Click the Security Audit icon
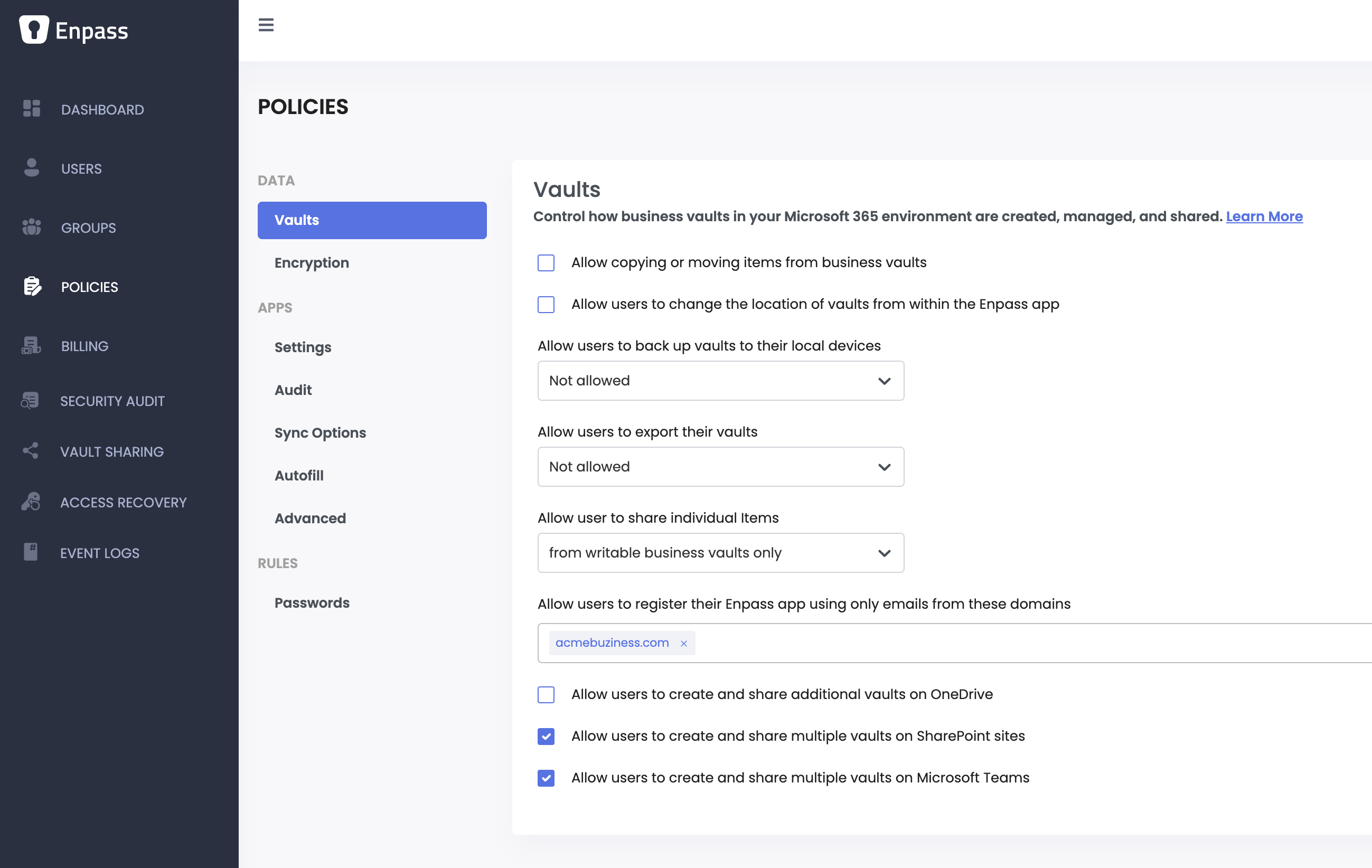1372x868 pixels. click(30, 401)
